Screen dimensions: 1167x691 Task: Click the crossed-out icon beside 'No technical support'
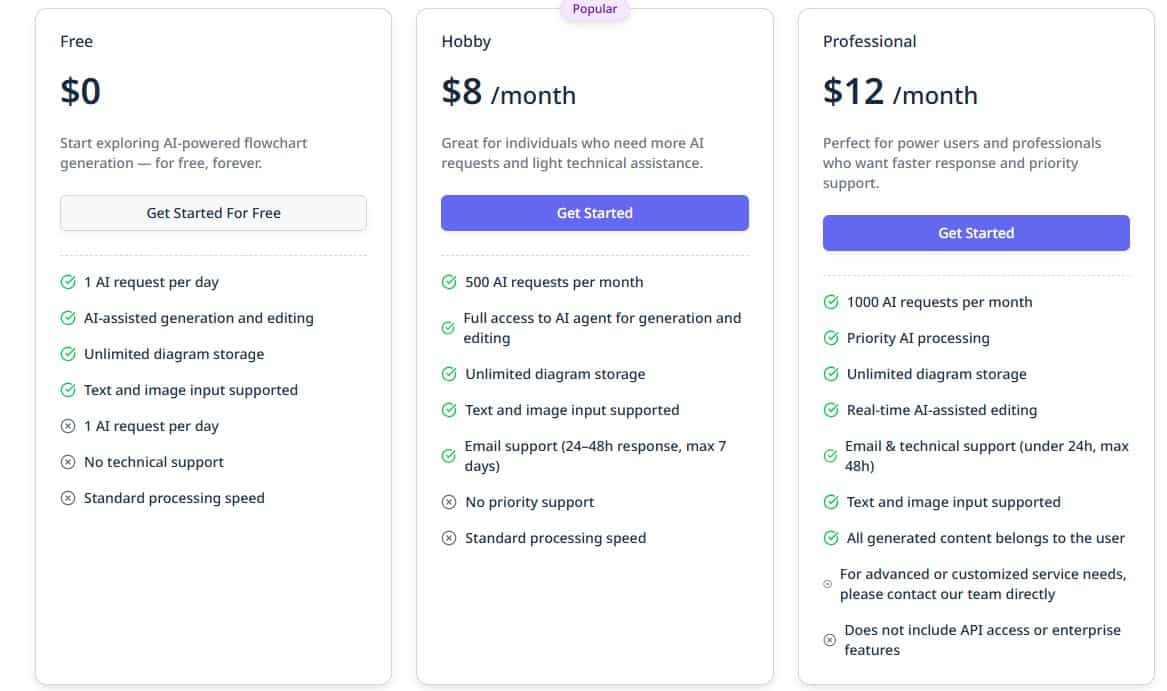click(67, 462)
